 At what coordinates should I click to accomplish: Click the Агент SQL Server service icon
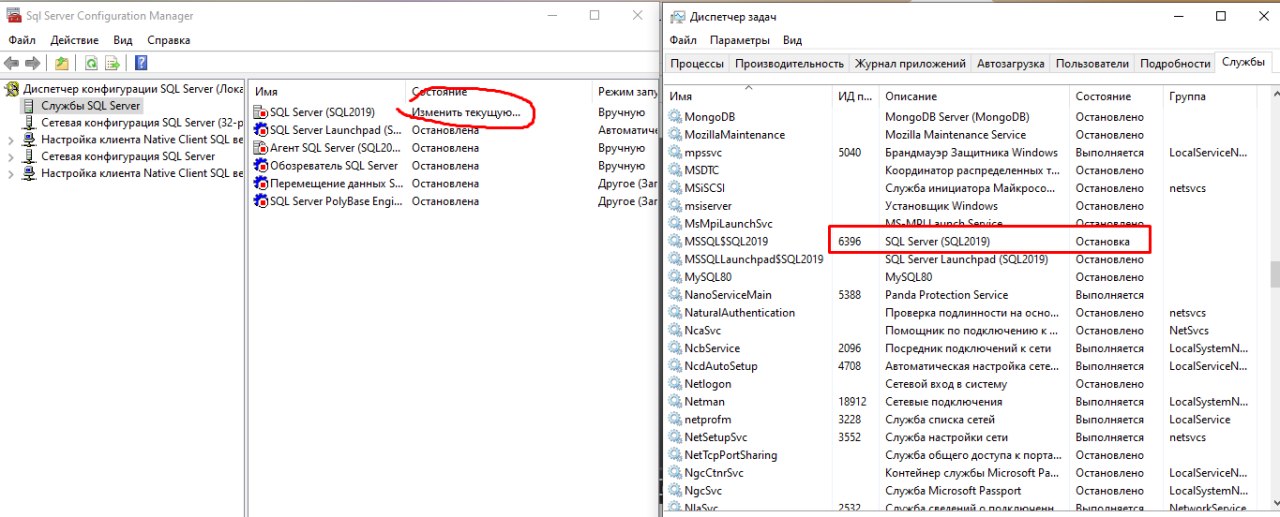pyautogui.click(x=261, y=148)
